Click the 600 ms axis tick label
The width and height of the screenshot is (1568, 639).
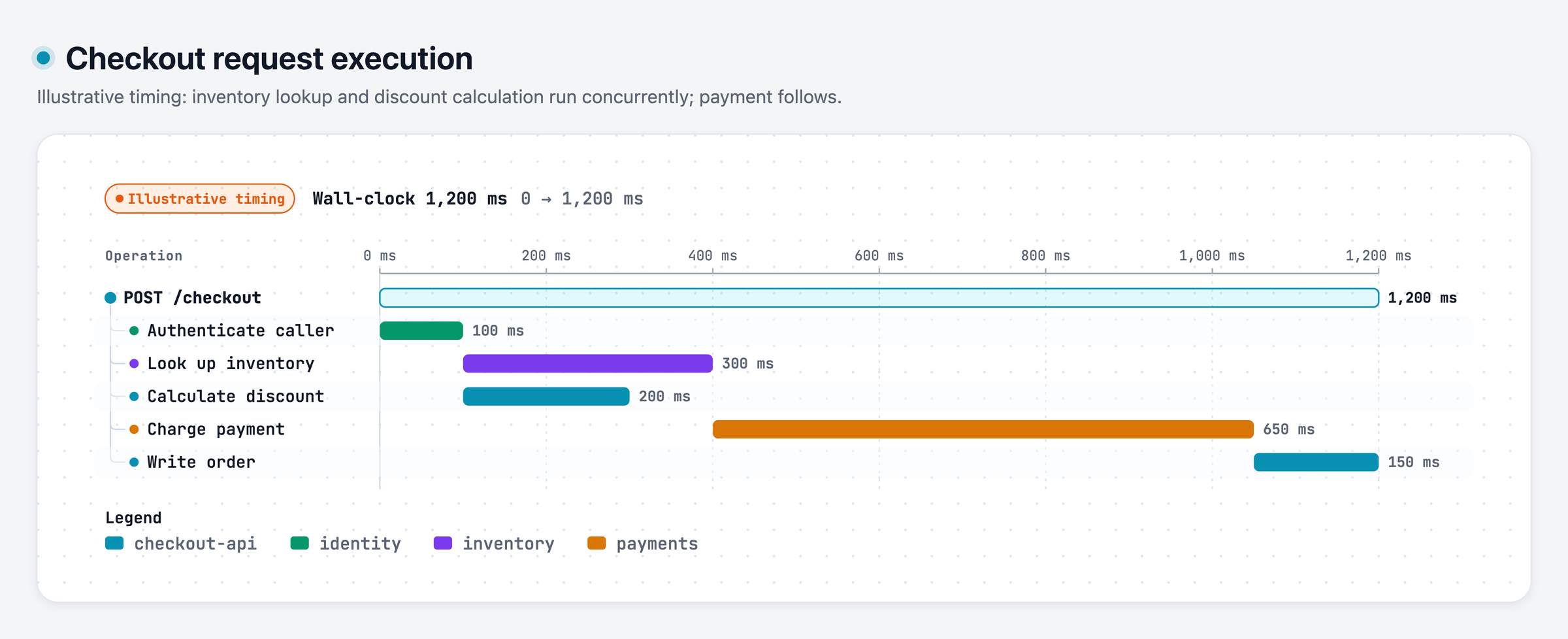pos(879,255)
